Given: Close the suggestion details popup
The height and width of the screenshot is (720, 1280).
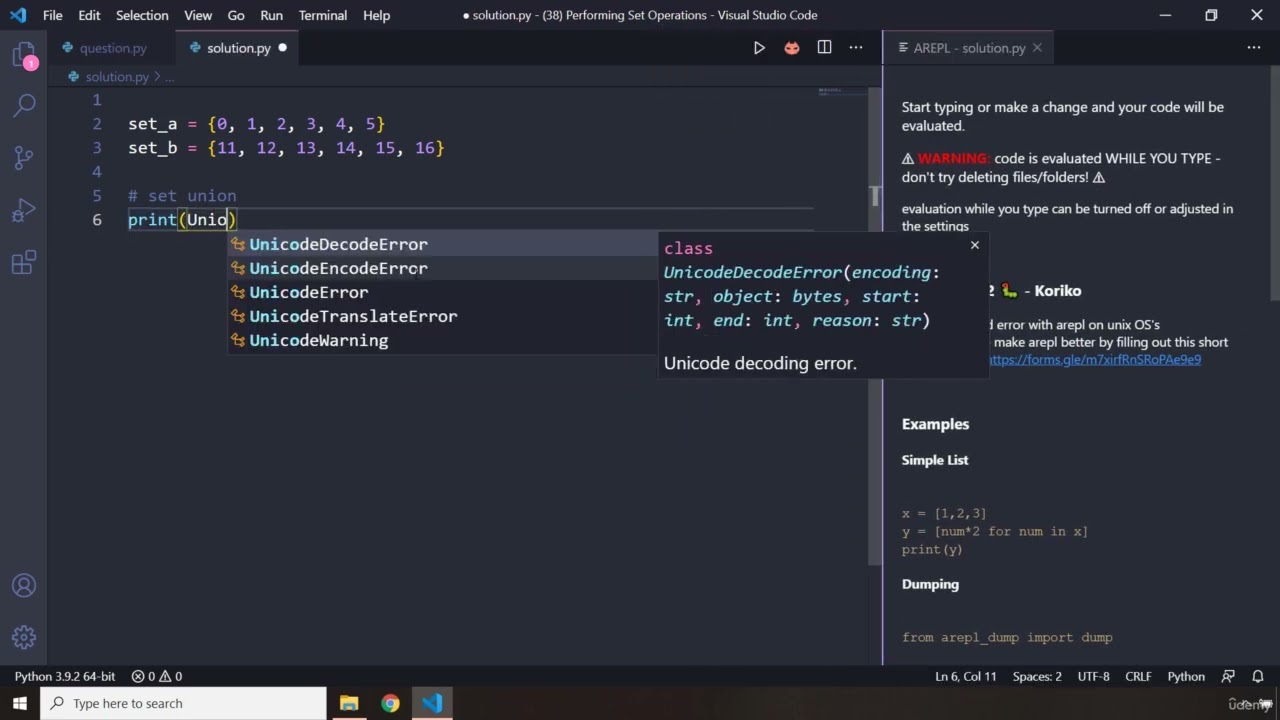Looking at the screenshot, I should pos(975,244).
